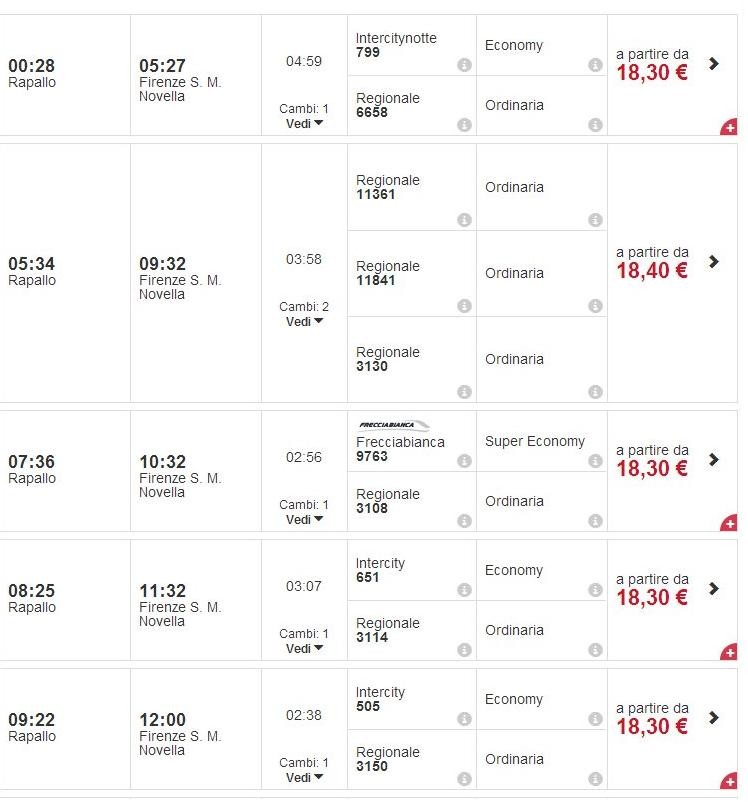Click red plus icon on 07:36 journey
Viewport: 748px width, 802px height.
(x=729, y=523)
